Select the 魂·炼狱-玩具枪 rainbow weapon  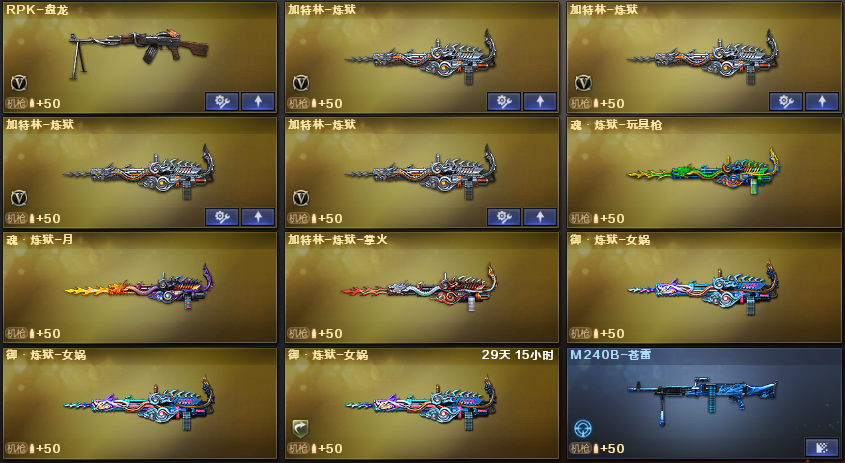pyautogui.click(x=703, y=171)
